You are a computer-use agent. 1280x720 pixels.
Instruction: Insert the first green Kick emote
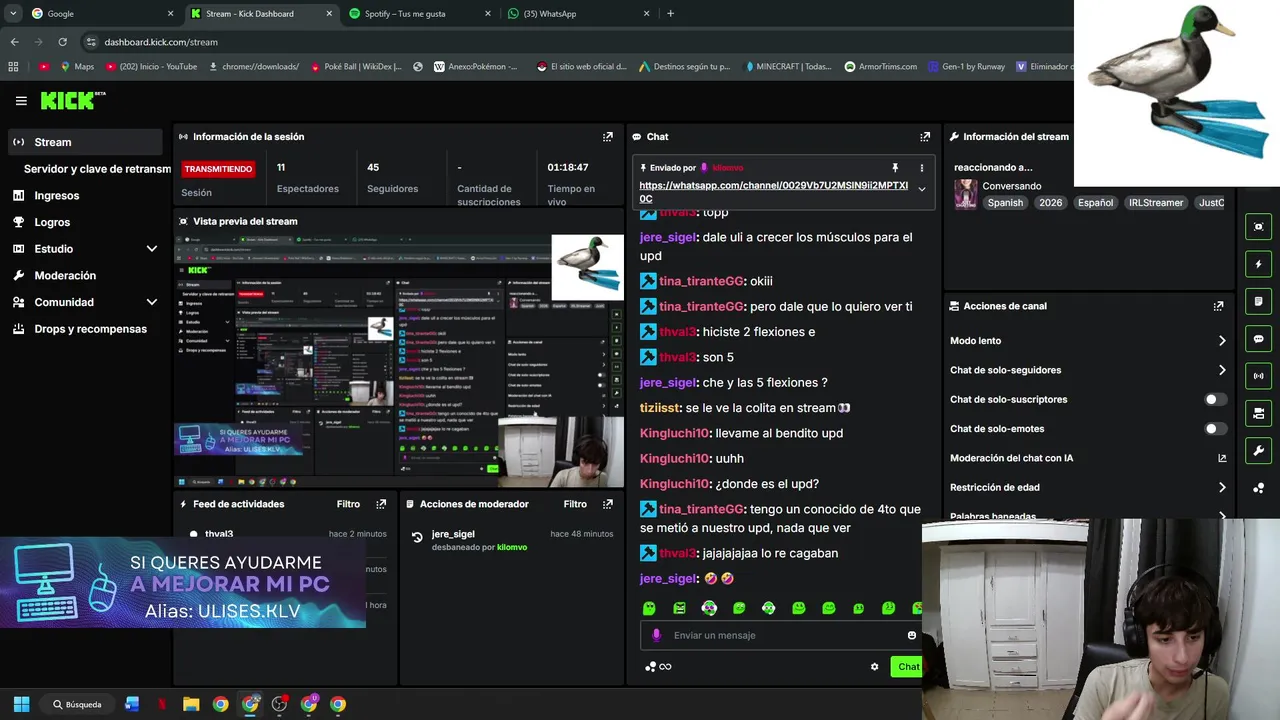(649, 608)
